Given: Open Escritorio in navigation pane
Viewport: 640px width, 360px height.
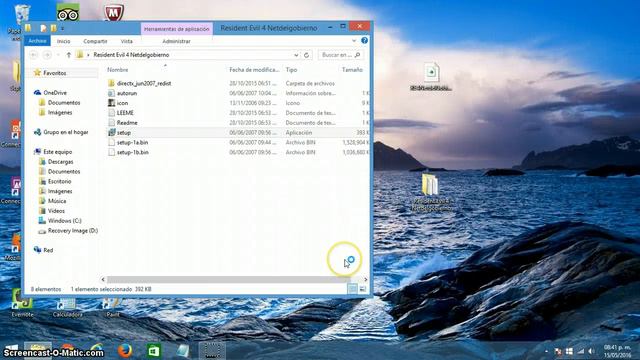Looking at the screenshot, I should tap(59, 181).
